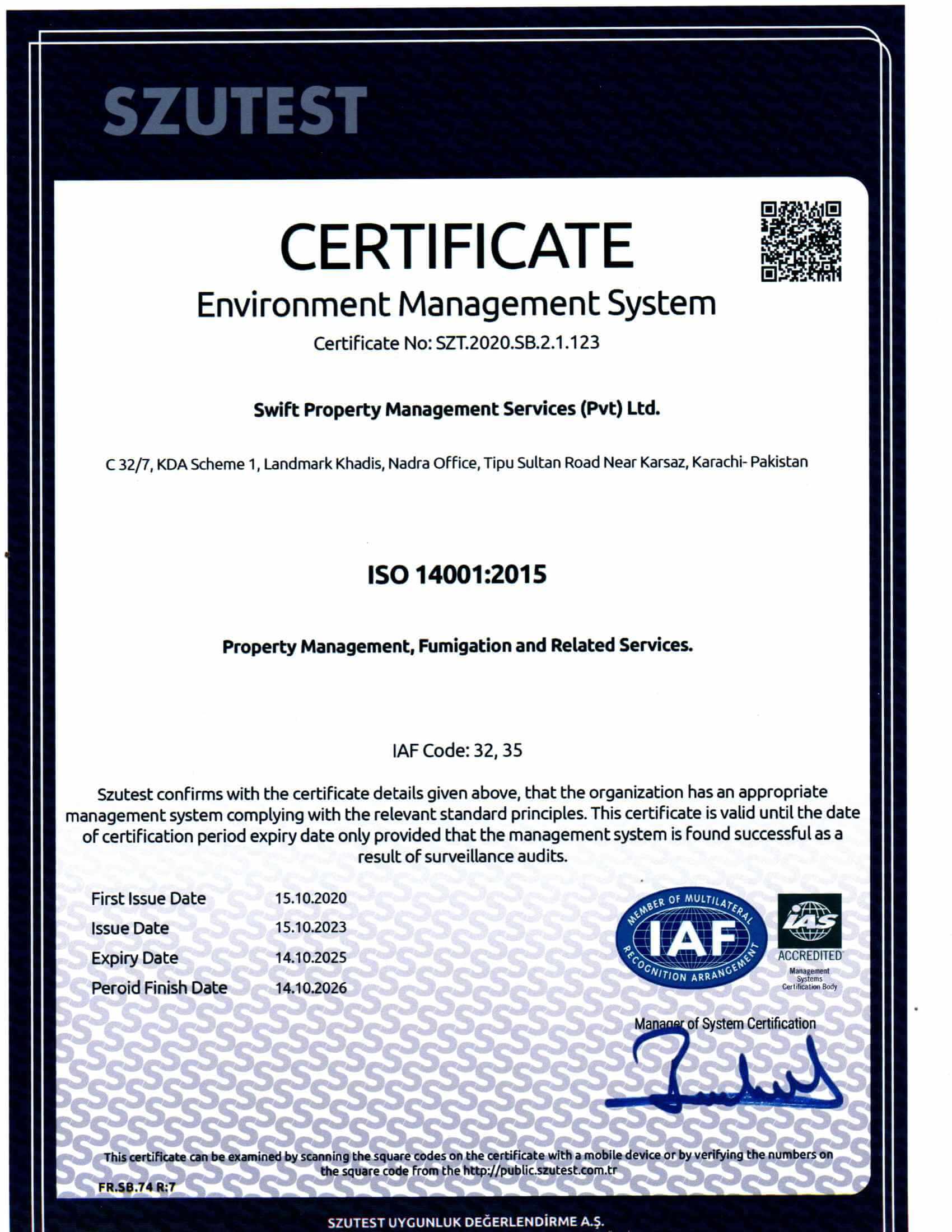Open the http://public.szutest.com.tr link
The image size is (952, 1232).
(540, 1170)
